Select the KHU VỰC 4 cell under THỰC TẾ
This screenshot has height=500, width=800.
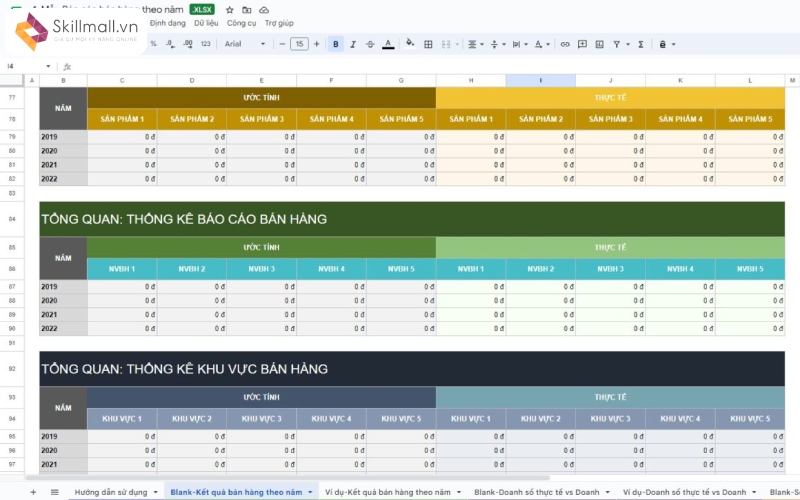coord(680,418)
